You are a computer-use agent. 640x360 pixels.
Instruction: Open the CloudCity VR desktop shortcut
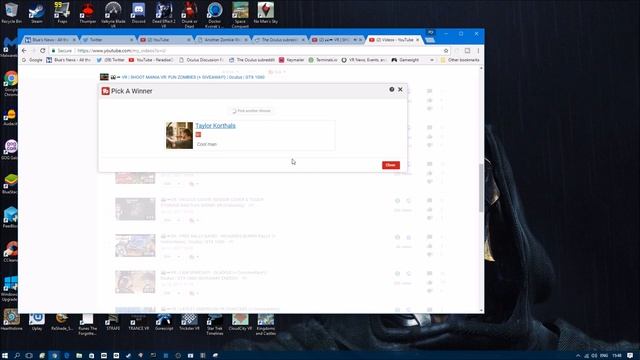click(240, 322)
